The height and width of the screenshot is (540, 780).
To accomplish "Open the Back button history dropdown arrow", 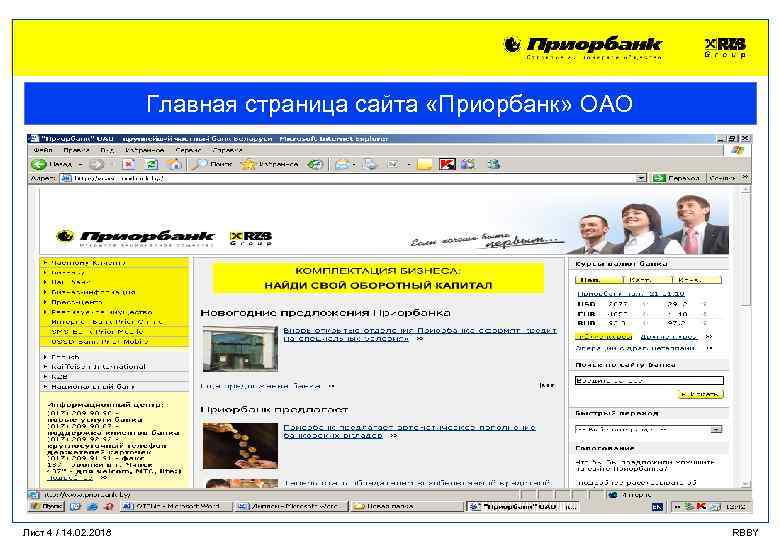I will [x=80, y=165].
